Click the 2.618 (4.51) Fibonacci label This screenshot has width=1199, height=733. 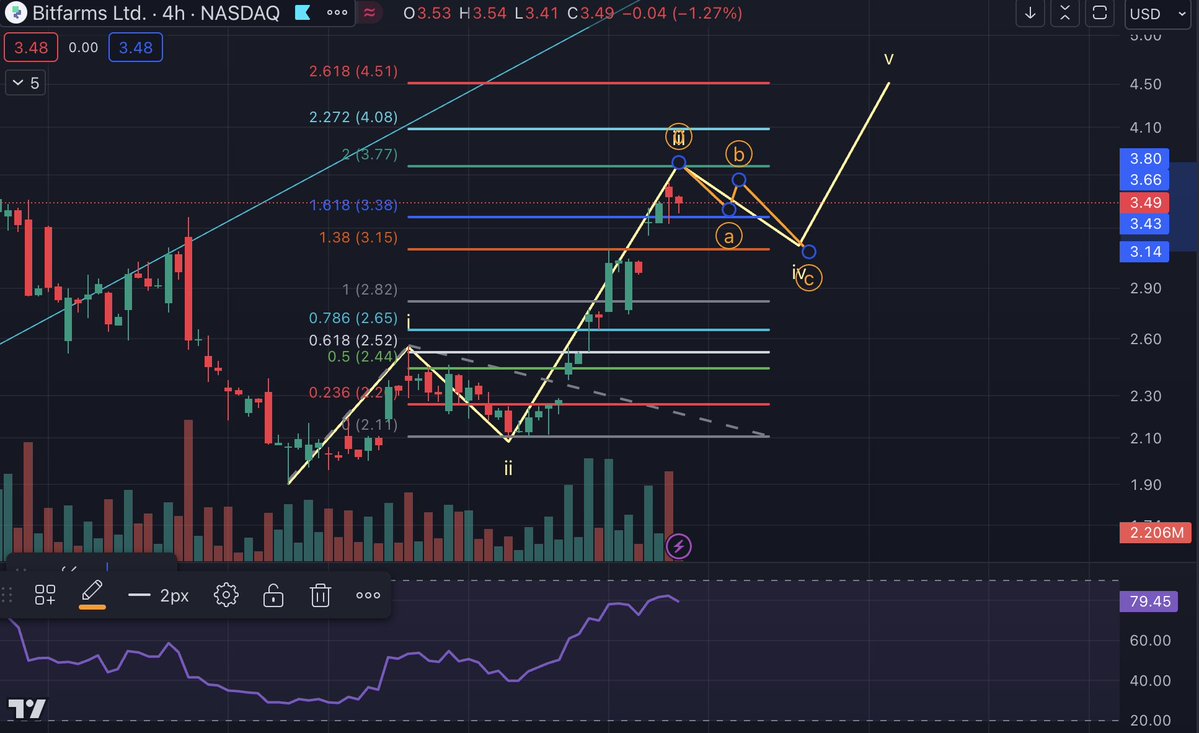point(353,71)
